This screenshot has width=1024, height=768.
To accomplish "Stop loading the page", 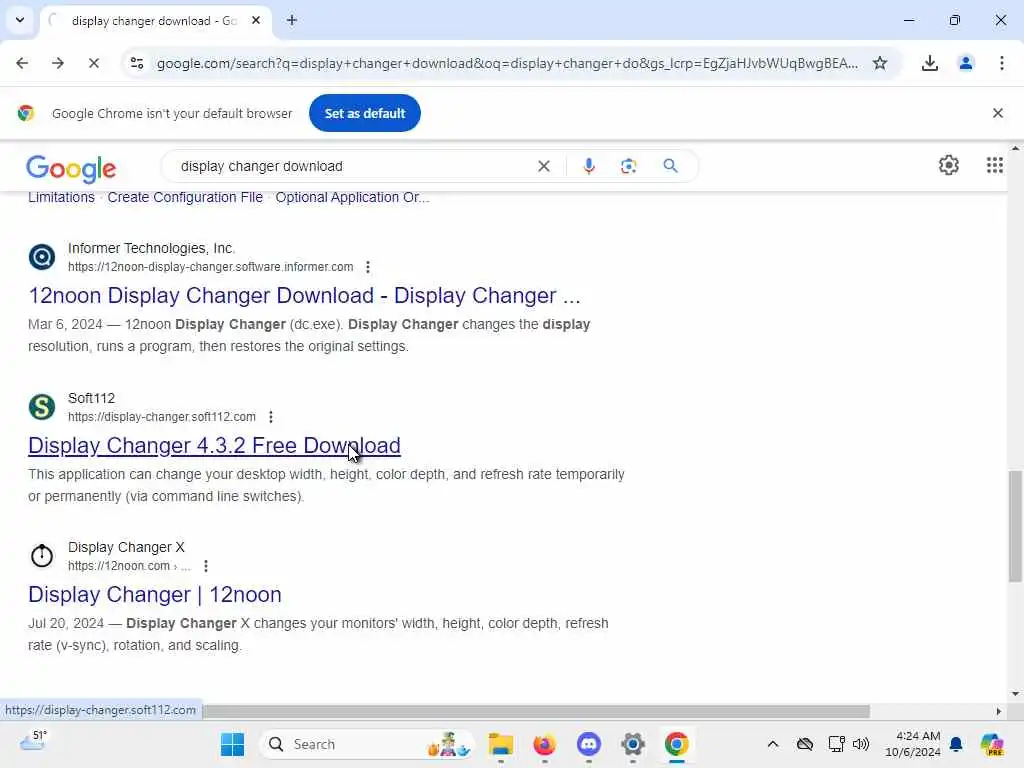I will pyautogui.click(x=93, y=63).
